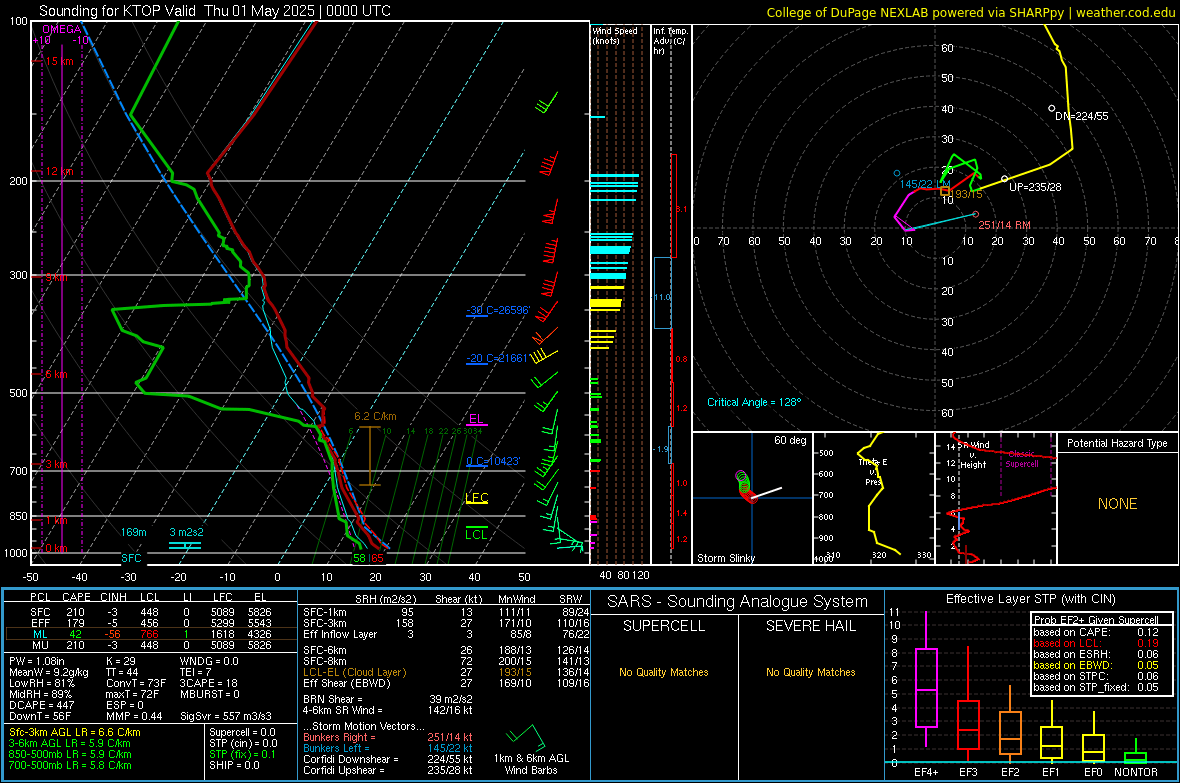Click the College of DuPage NEXLAB credit text
1180x783 pixels.
(x=970, y=12)
